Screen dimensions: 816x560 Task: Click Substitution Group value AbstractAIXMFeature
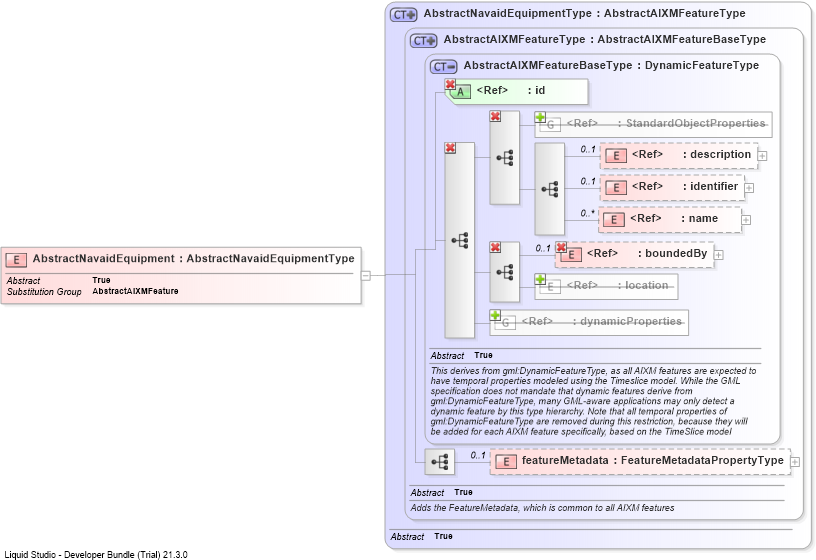pos(135,291)
